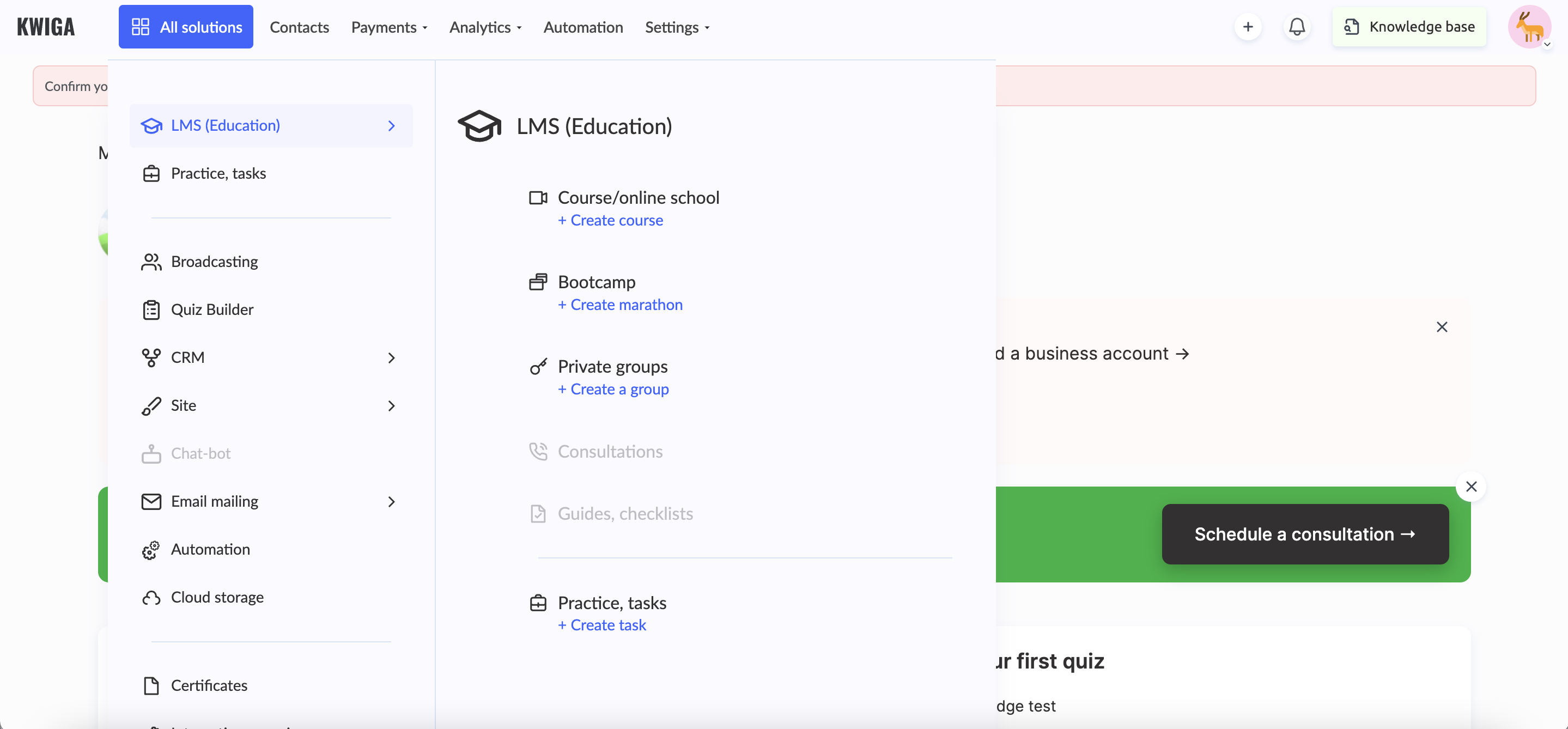The width and height of the screenshot is (1568, 729).
Task: Open the Payments dropdown menu
Action: [389, 27]
